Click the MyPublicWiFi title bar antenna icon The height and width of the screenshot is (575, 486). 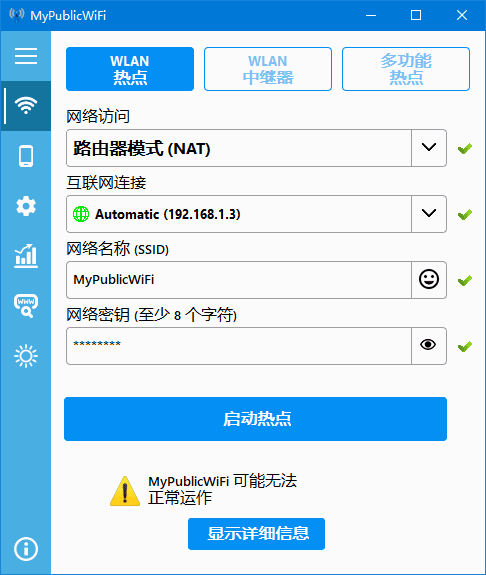click(17, 15)
